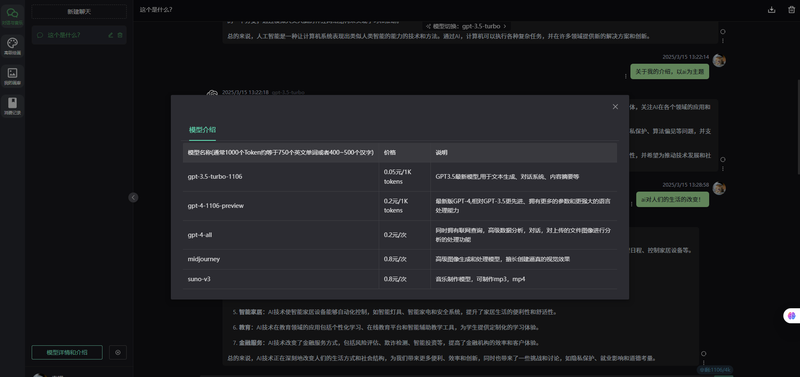The width and height of the screenshot is (800, 377).
Task: Close the 模型介绍 dialog
Action: pyautogui.click(x=615, y=107)
